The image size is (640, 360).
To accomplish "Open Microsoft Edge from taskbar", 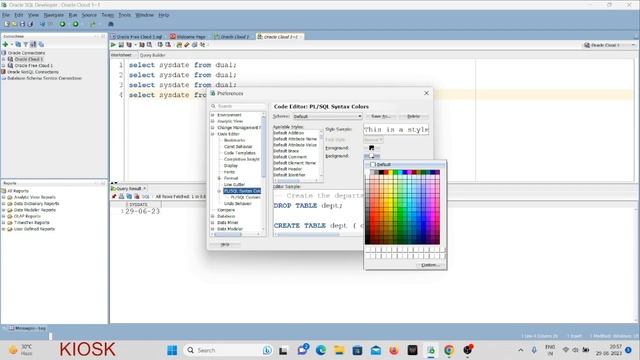I will (321, 350).
